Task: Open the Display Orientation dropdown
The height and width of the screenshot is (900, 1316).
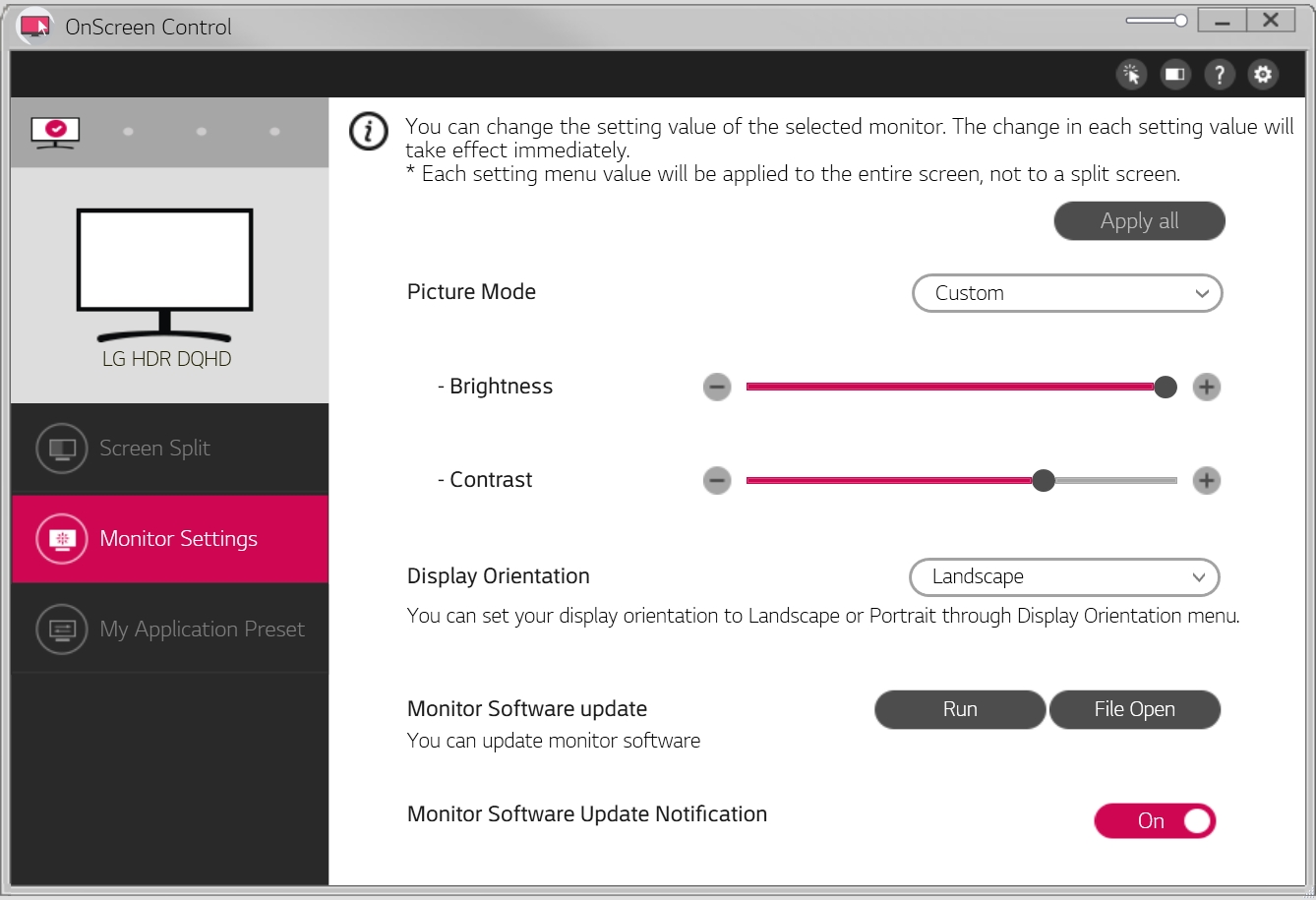Action: 1064,577
